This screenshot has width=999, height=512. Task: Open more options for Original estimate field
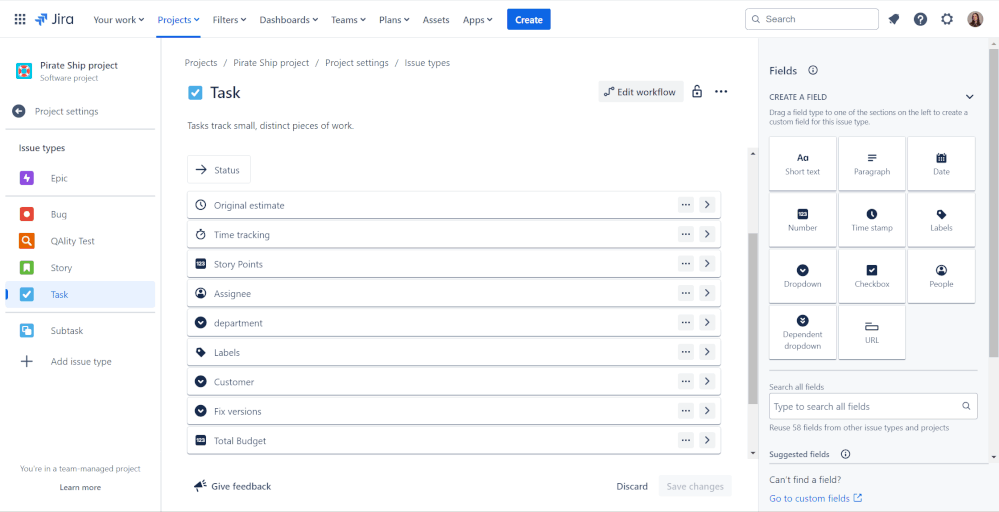[686, 205]
